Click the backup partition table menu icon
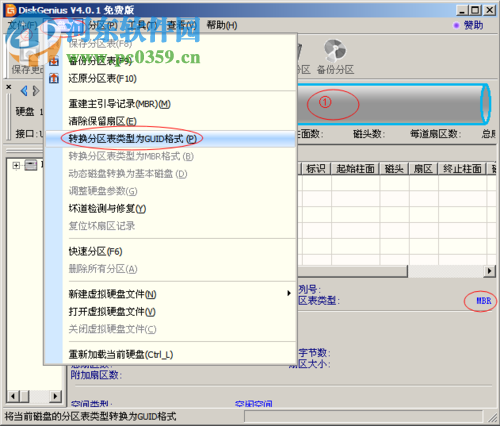This screenshot has width=500, height=426. (x=54, y=61)
